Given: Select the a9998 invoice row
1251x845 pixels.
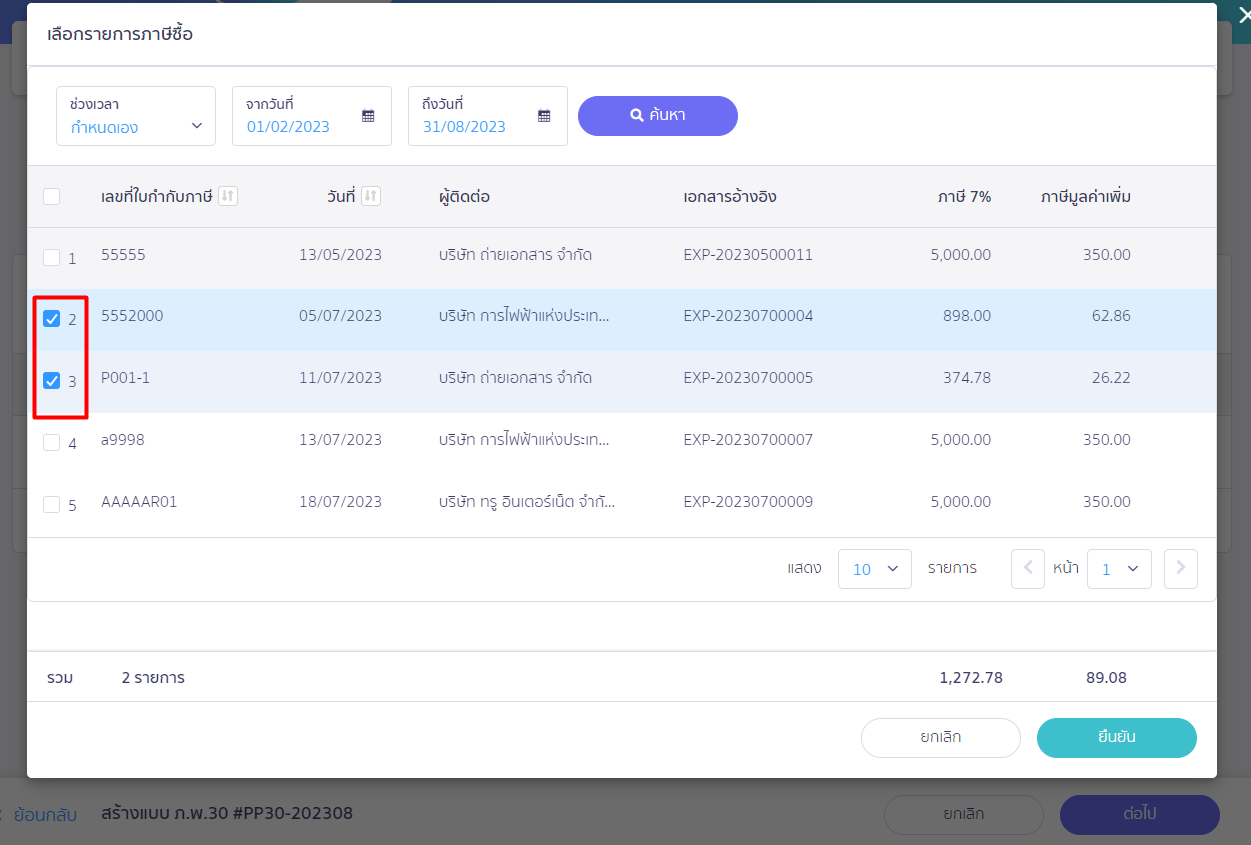Looking at the screenshot, I should [x=622, y=441].
